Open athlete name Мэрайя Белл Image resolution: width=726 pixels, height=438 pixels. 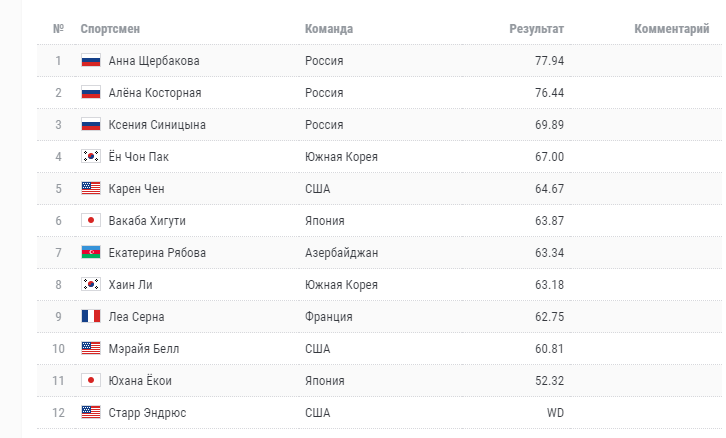point(144,348)
